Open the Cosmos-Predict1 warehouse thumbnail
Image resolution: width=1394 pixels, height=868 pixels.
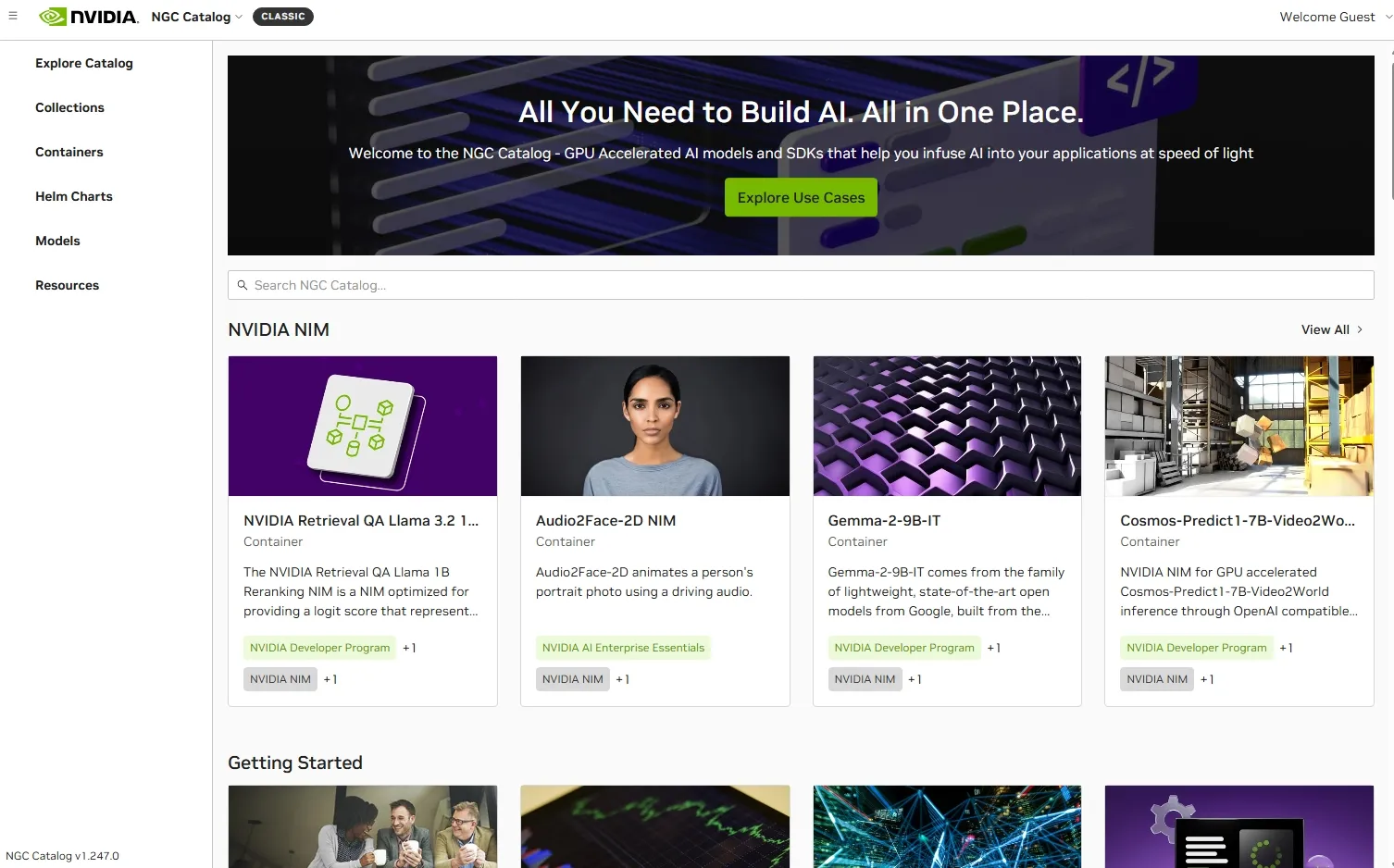1239,426
